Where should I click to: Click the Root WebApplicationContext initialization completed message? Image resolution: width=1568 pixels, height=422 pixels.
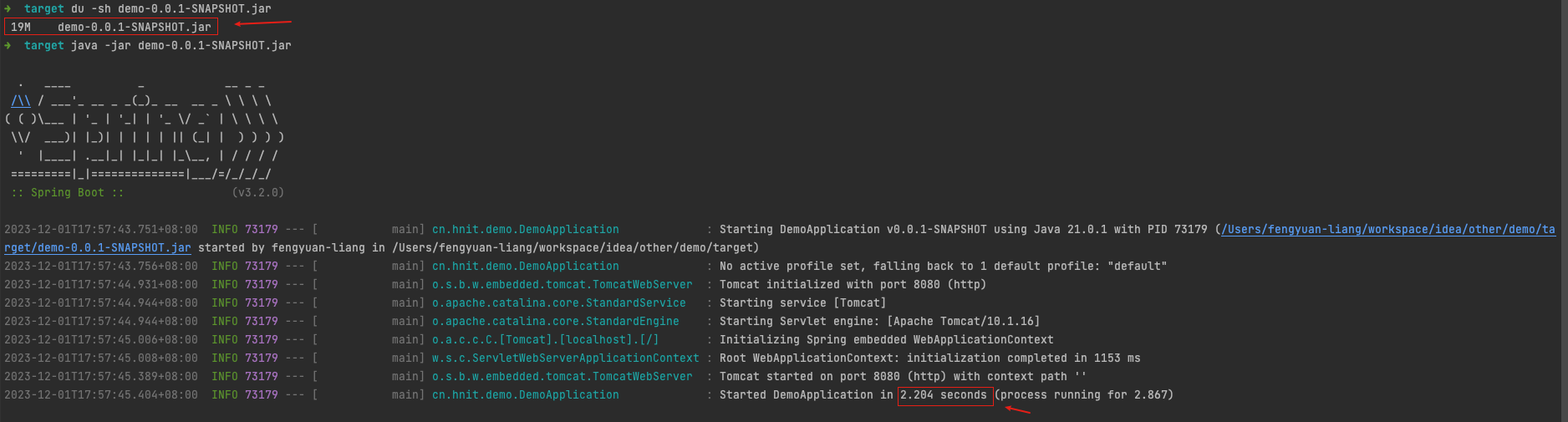[x=929, y=358]
